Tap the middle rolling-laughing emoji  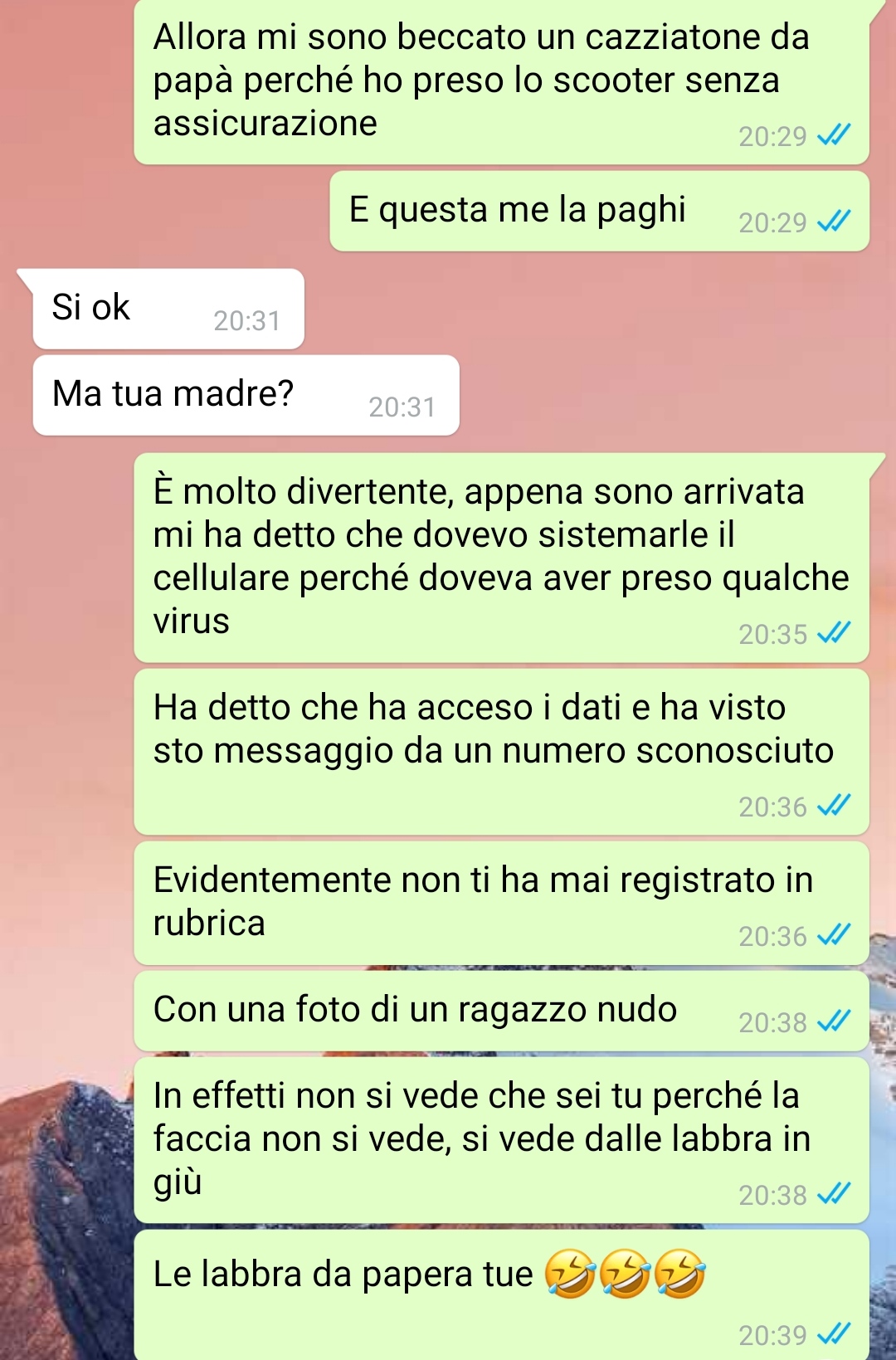[625, 1274]
